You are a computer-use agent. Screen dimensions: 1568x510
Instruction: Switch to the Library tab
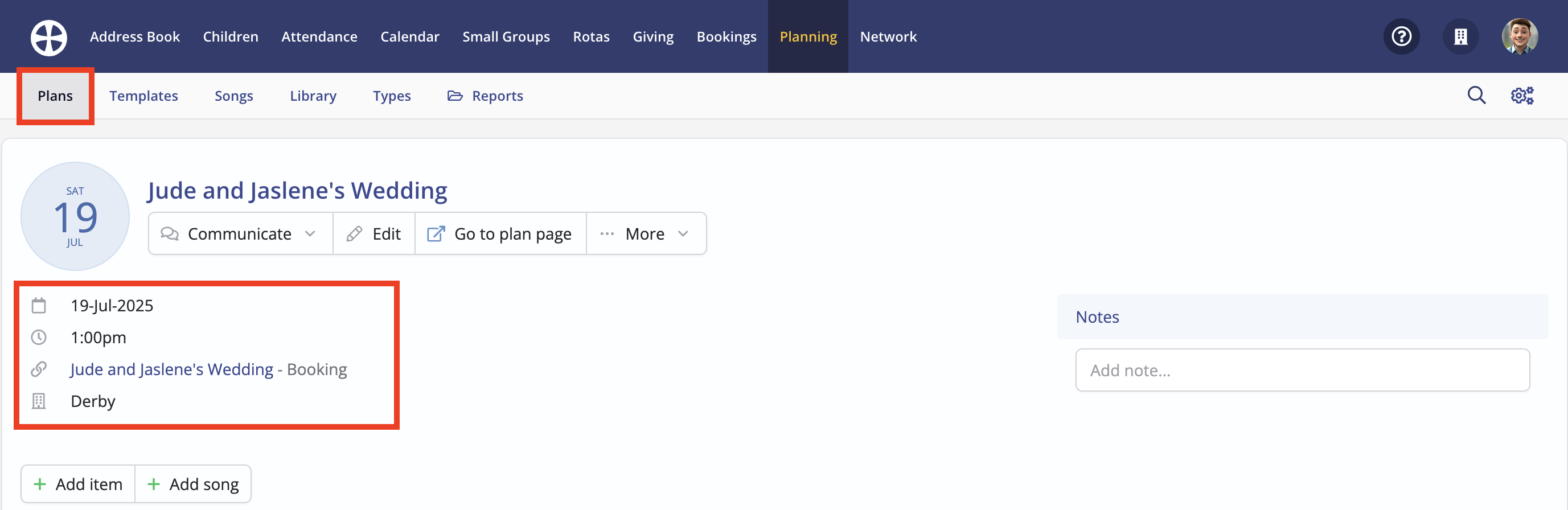pyautogui.click(x=313, y=96)
